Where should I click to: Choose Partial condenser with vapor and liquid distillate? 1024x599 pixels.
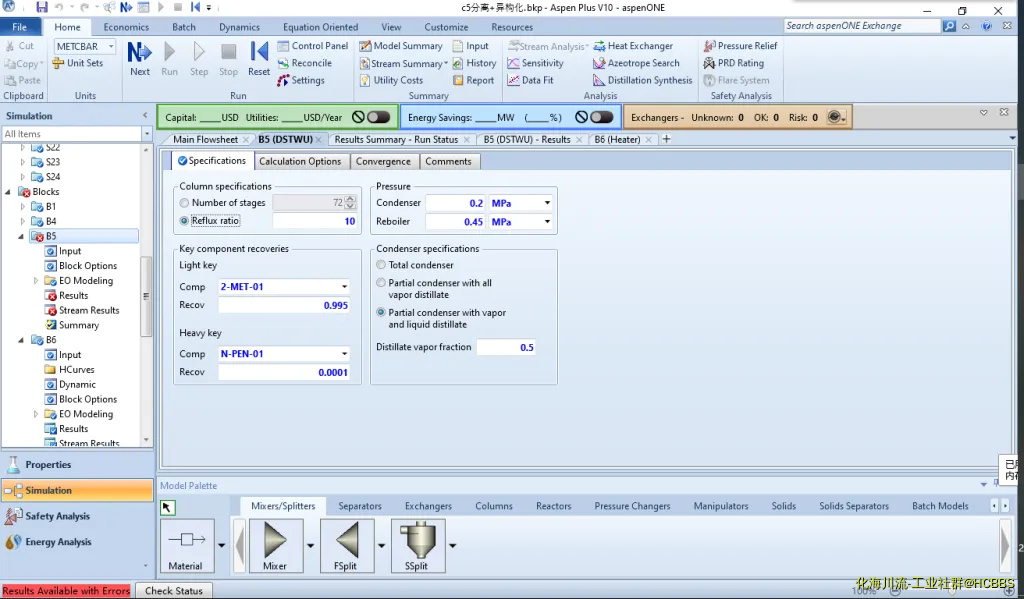tap(381, 313)
